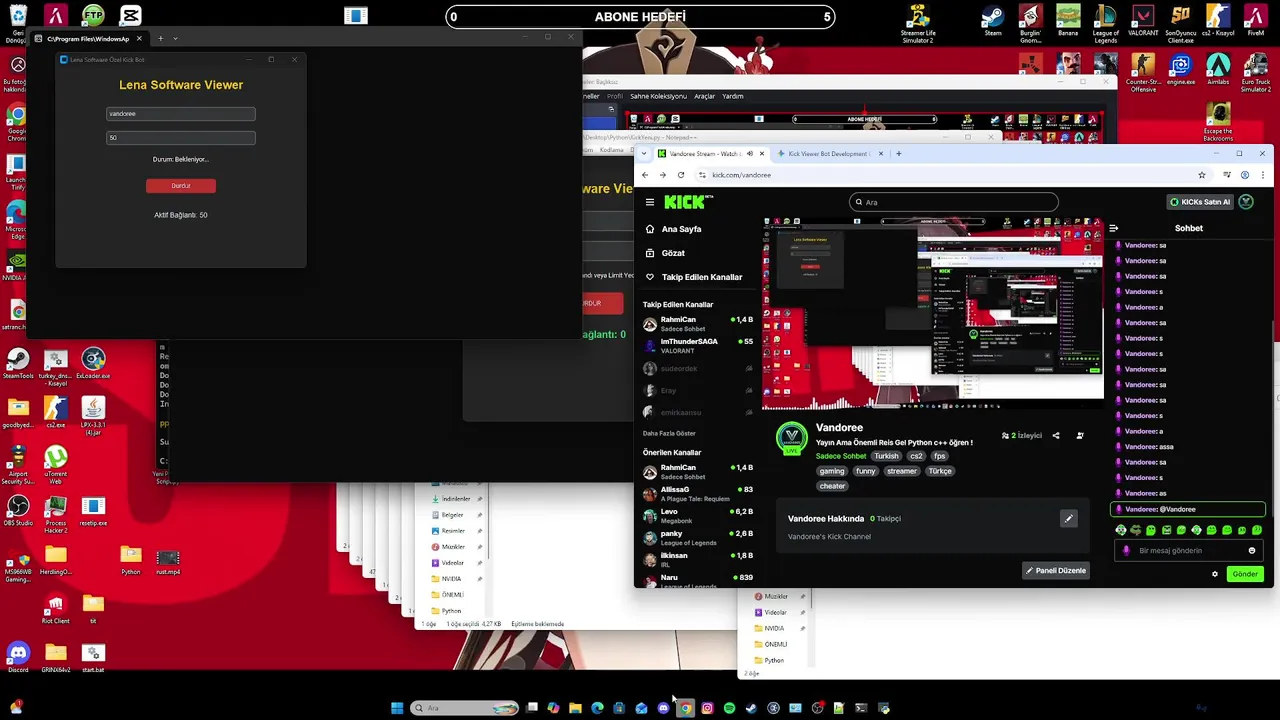This screenshot has width=1280, height=720.
Task: Open the profile avatar in Kick header
Action: [1246, 202]
